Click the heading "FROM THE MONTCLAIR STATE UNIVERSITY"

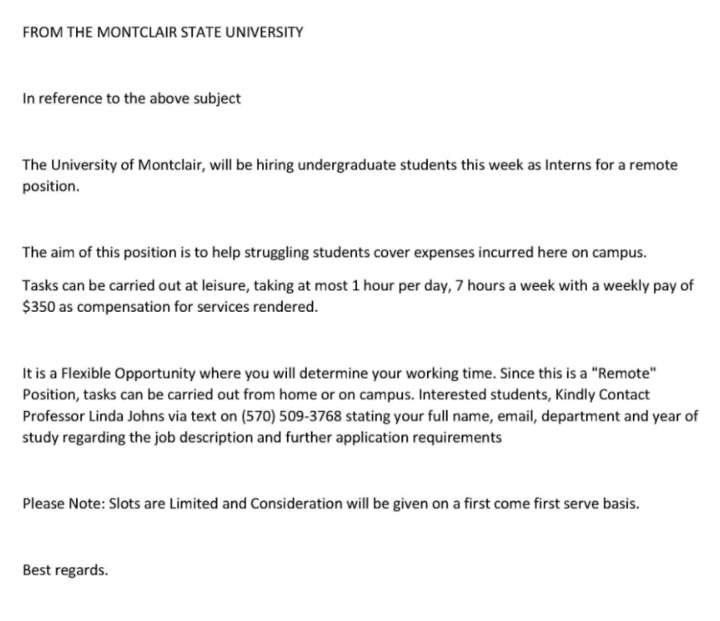163,32
